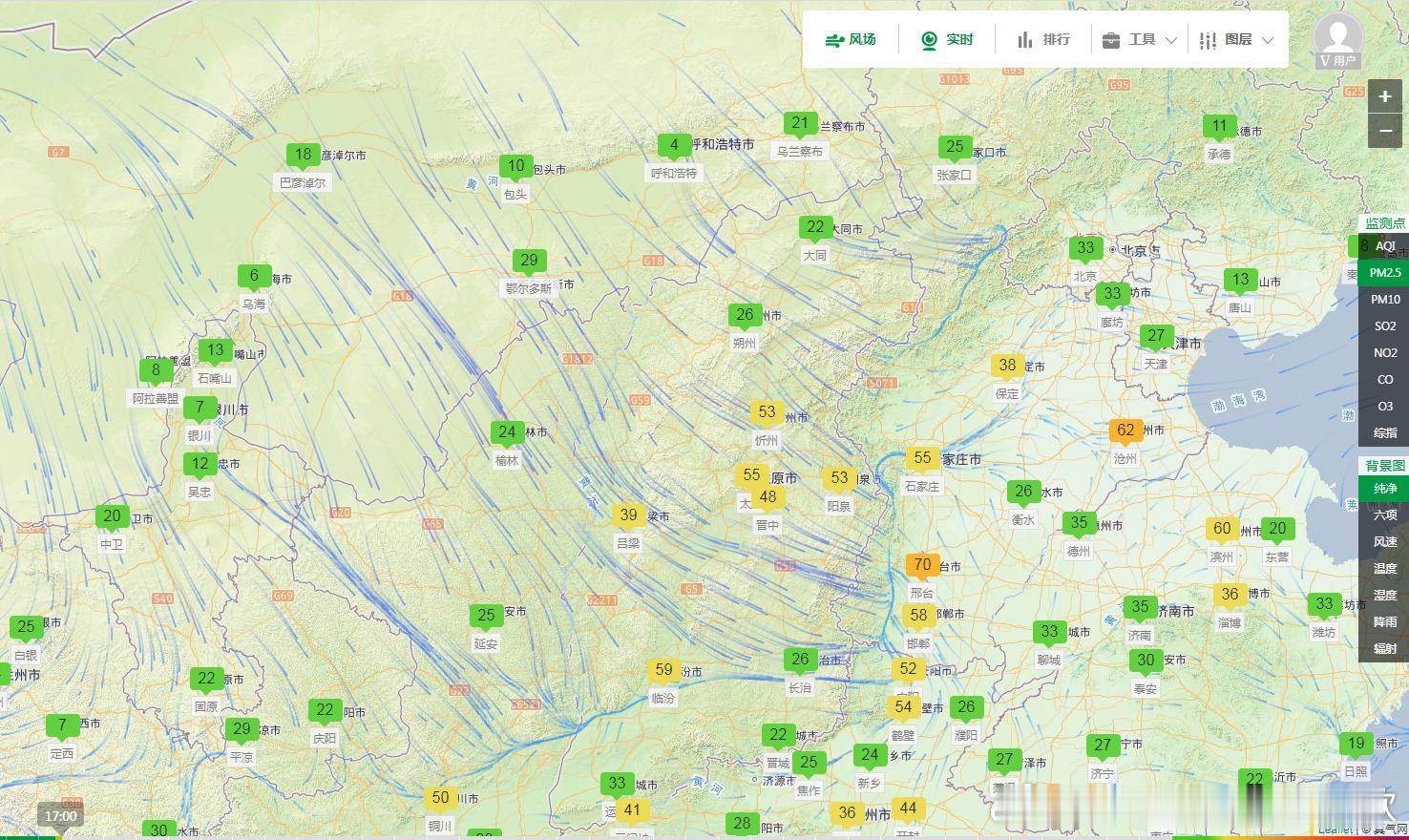This screenshot has height=840, width=1409.
Task: Open the 乌海 marker showing 6
Action: coord(254,277)
